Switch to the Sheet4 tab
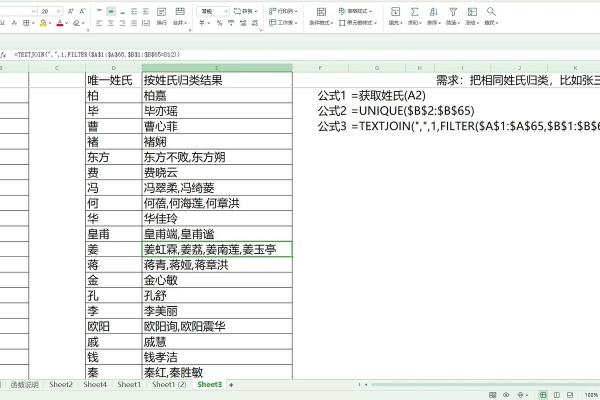Image resolution: width=600 pixels, height=400 pixels. 95,384
